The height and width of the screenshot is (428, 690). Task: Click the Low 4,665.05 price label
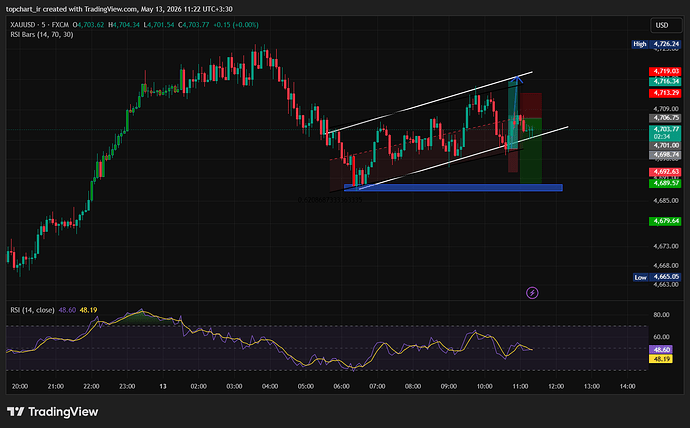pyautogui.click(x=657, y=277)
